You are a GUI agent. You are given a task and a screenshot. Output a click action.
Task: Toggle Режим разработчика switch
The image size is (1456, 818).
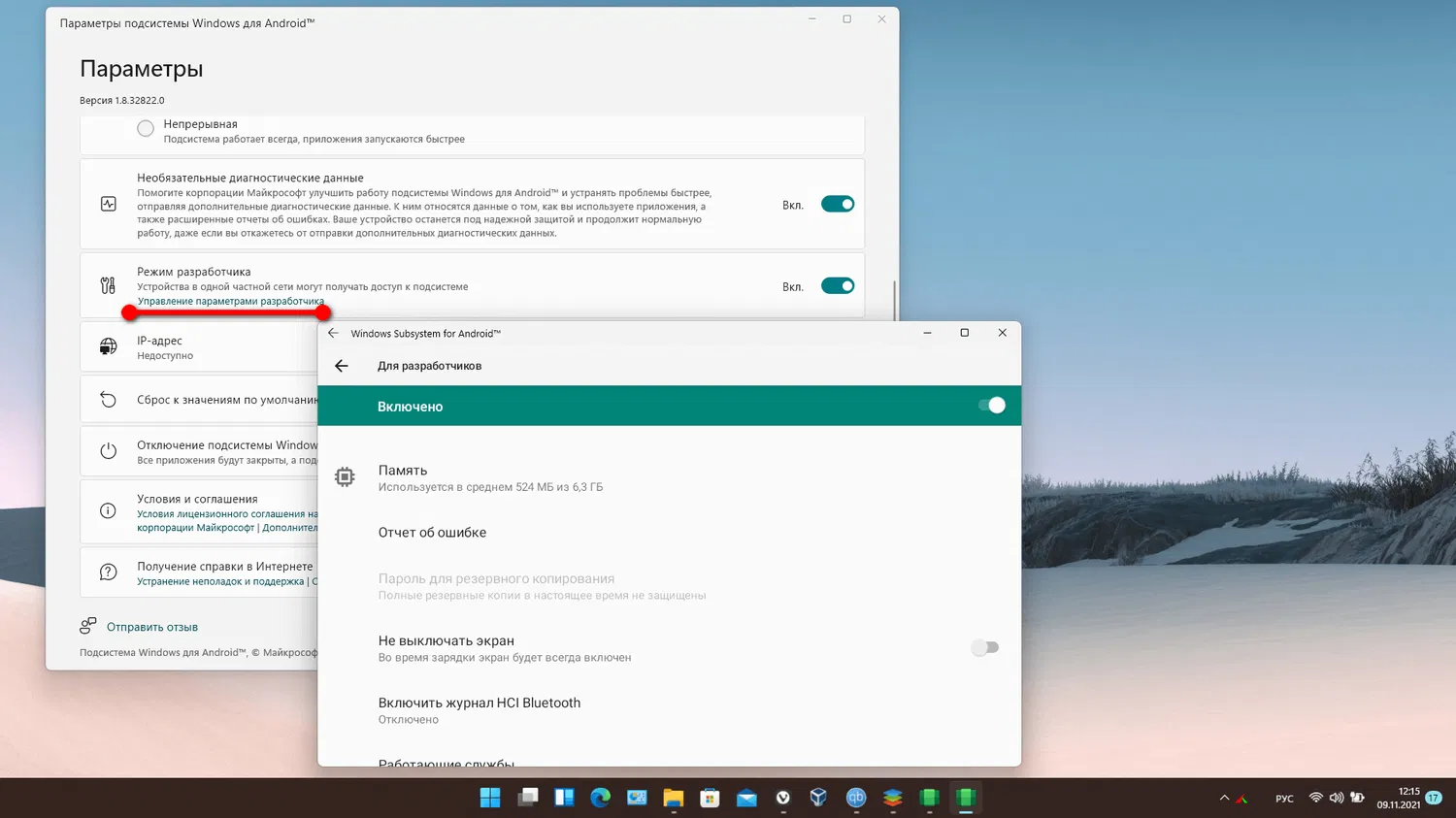coord(838,285)
